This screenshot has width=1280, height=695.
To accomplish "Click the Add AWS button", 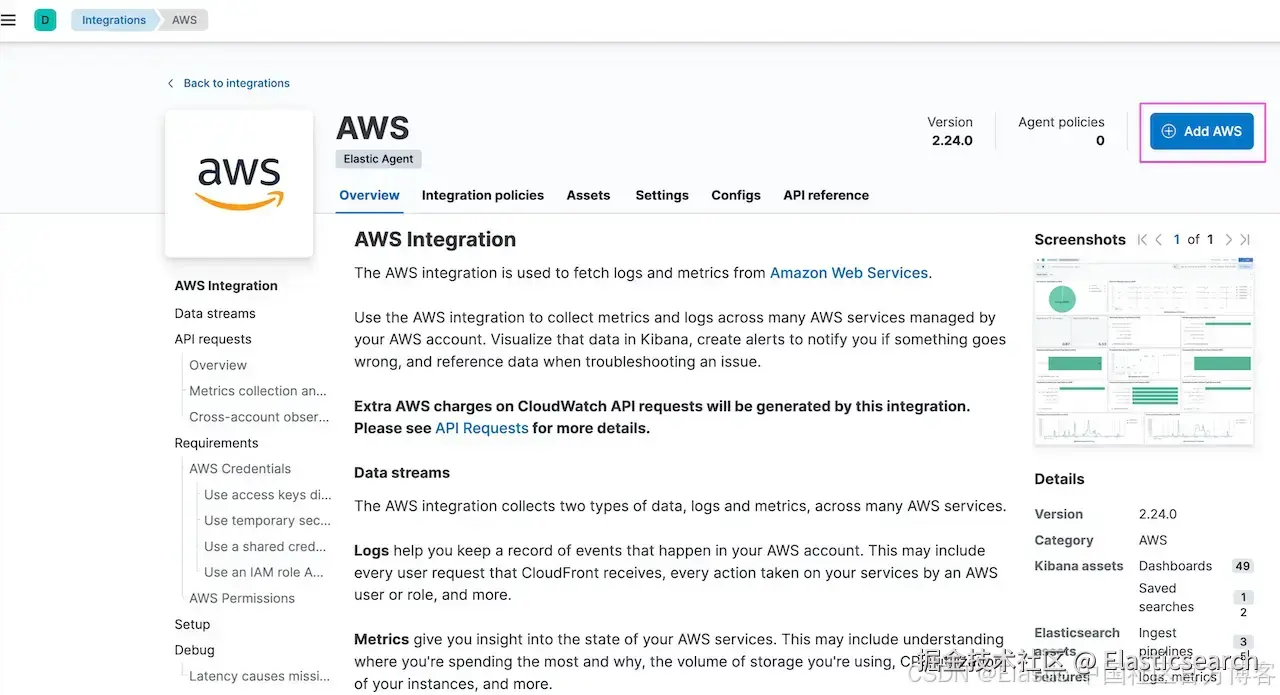I will (x=1201, y=131).
